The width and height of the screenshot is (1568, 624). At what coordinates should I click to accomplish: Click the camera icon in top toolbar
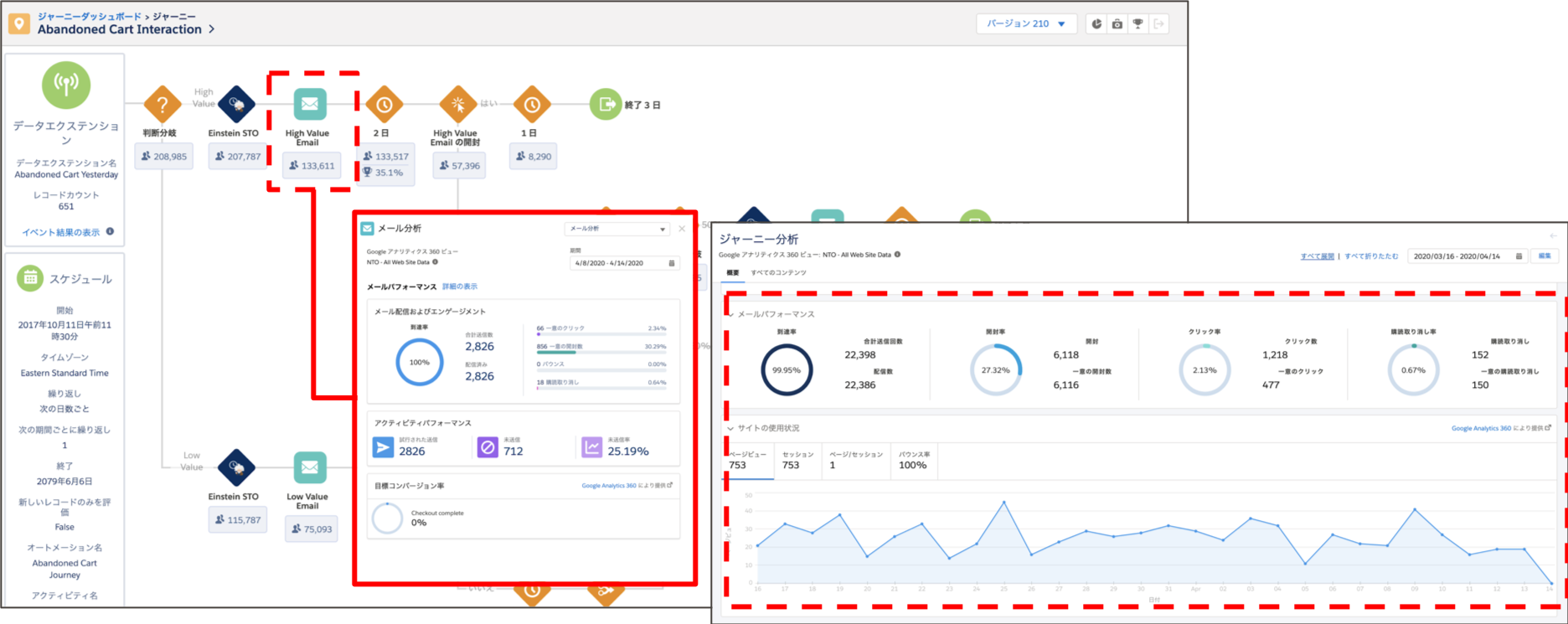[1117, 24]
